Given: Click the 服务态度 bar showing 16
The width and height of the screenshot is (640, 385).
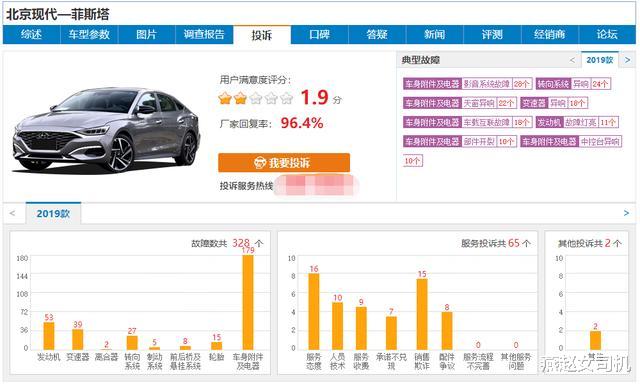Looking at the screenshot, I should click(313, 312).
